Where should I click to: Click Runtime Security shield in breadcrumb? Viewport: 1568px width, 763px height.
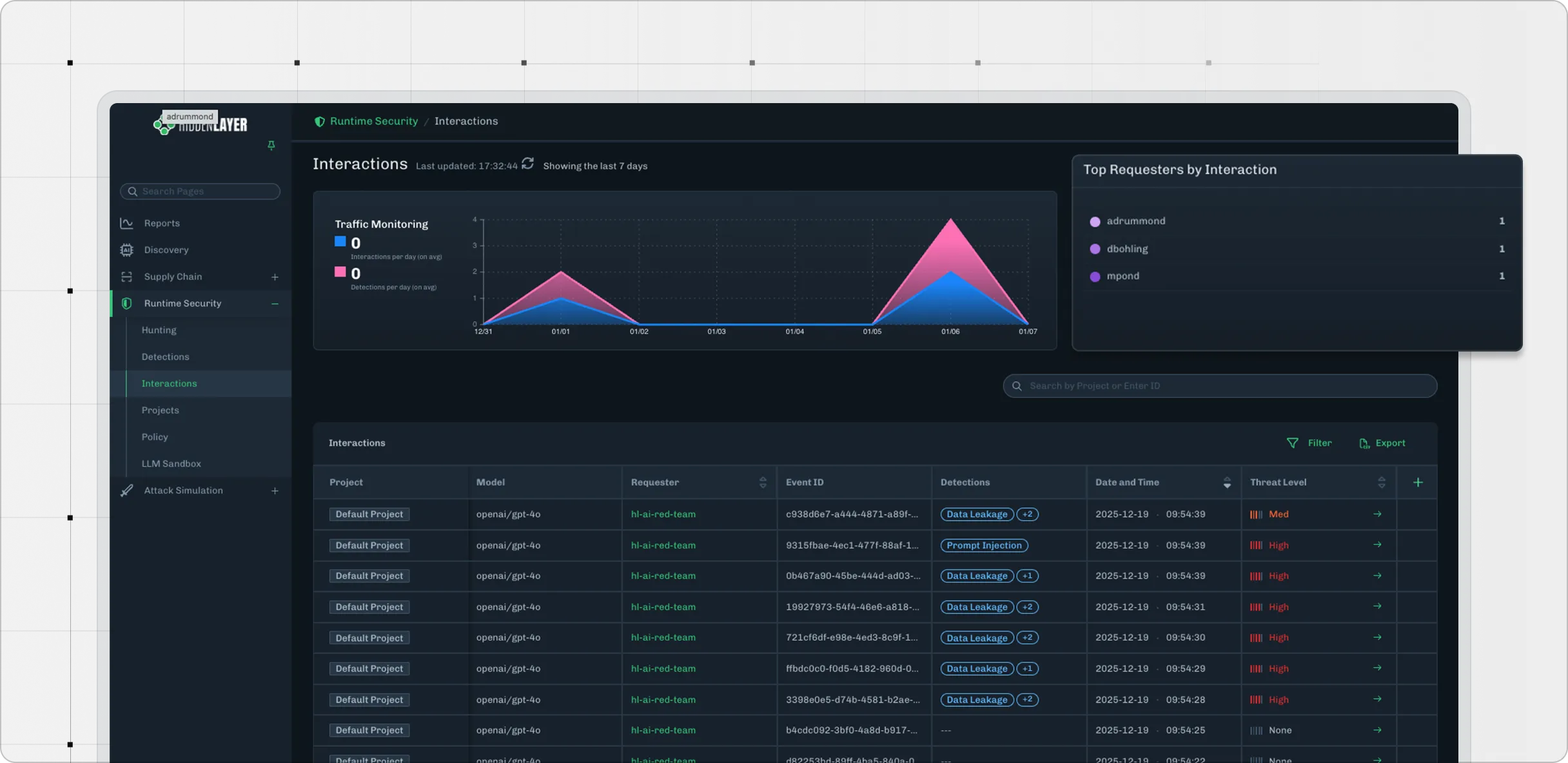(x=320, y=122)
